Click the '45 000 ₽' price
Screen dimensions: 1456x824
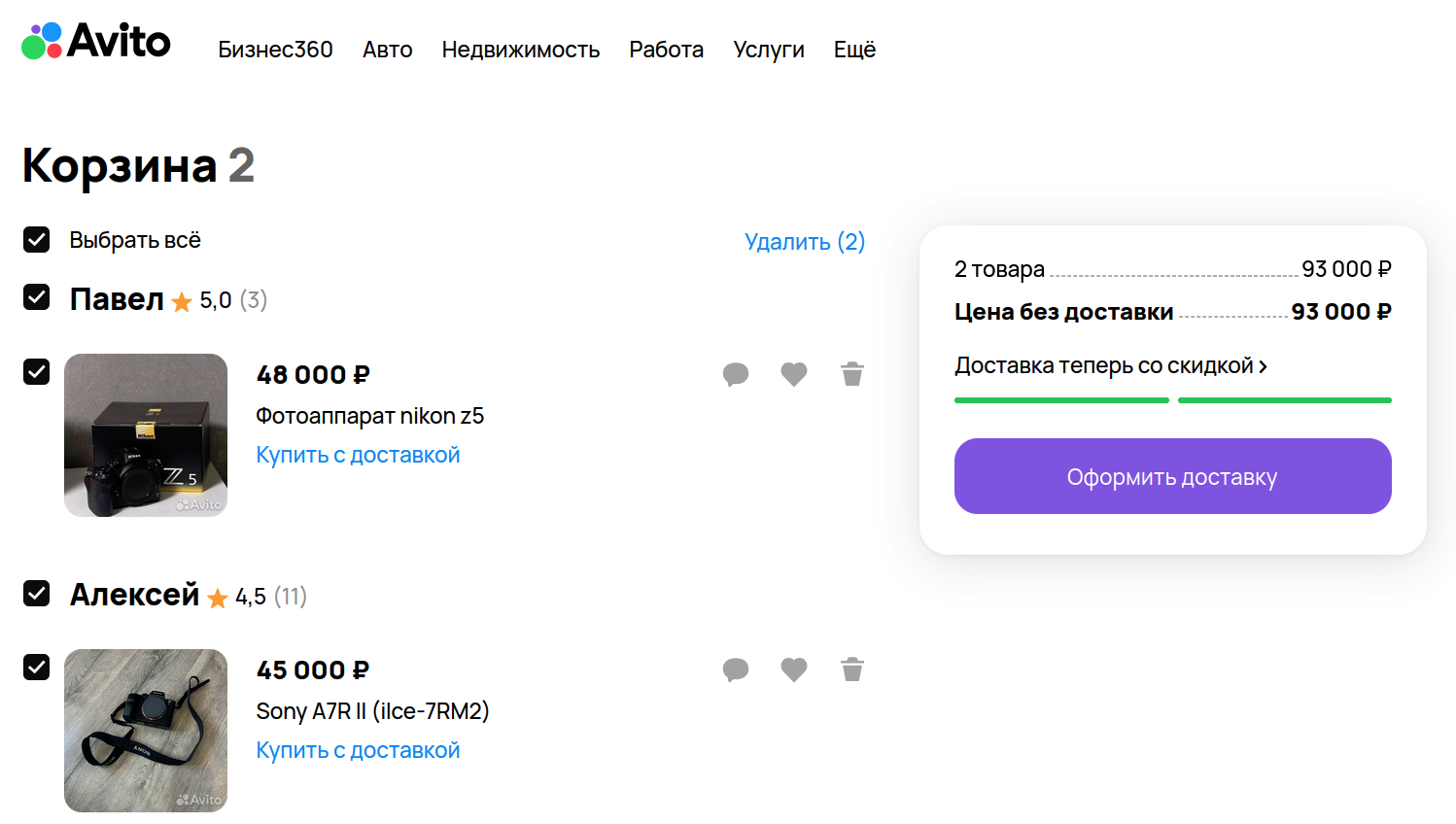(313, 670)
